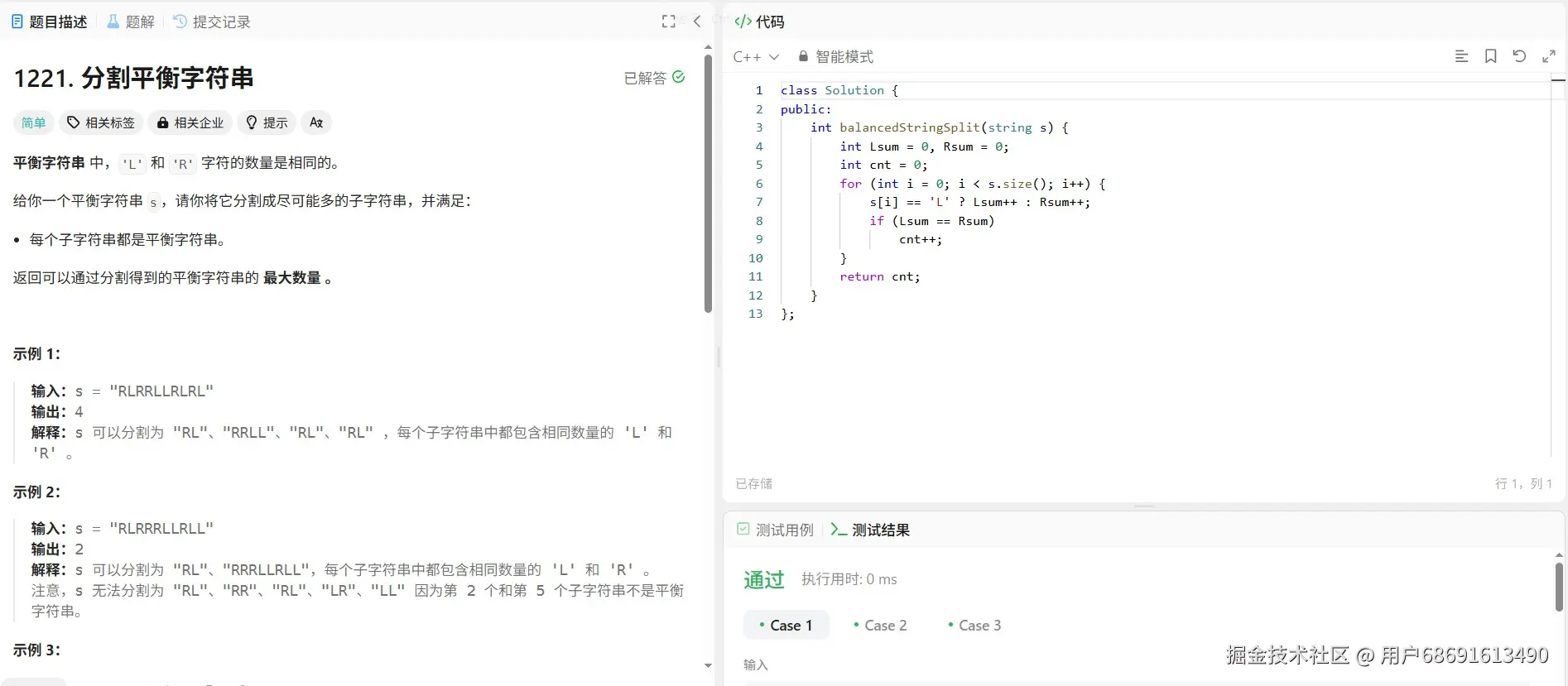Image resolution: width=1568 pixels, height=686 pixels.
Task: Click the 示例 2 heading
Action: coord(36,492)
